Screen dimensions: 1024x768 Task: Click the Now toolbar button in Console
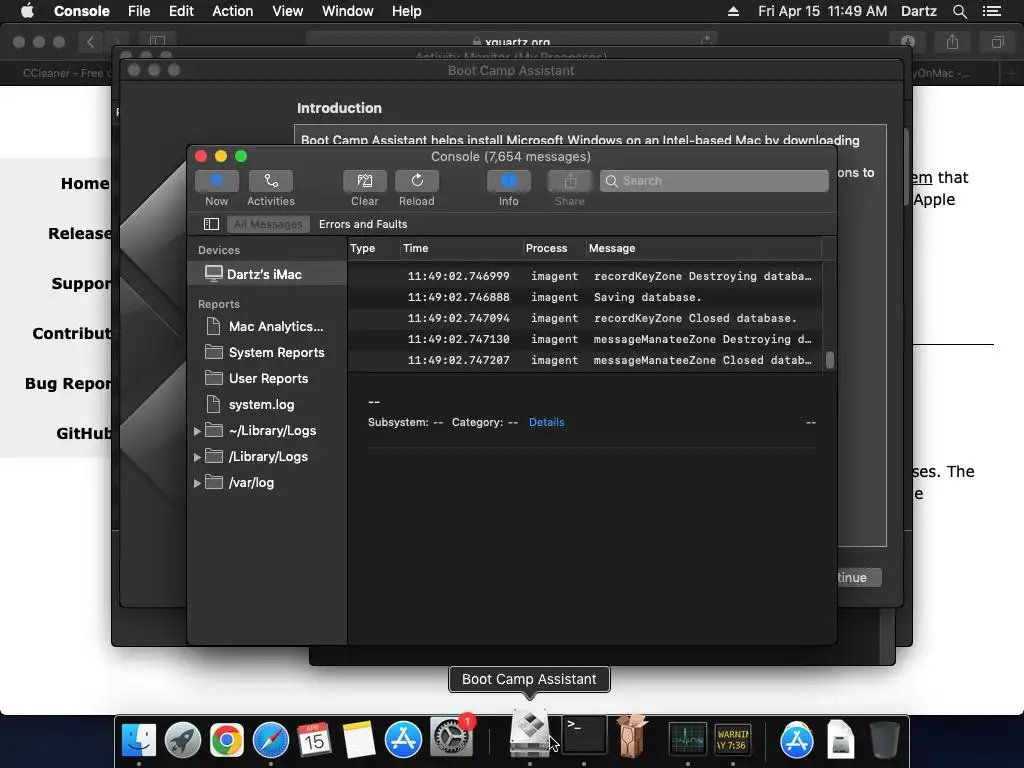[x=216, y=181]
